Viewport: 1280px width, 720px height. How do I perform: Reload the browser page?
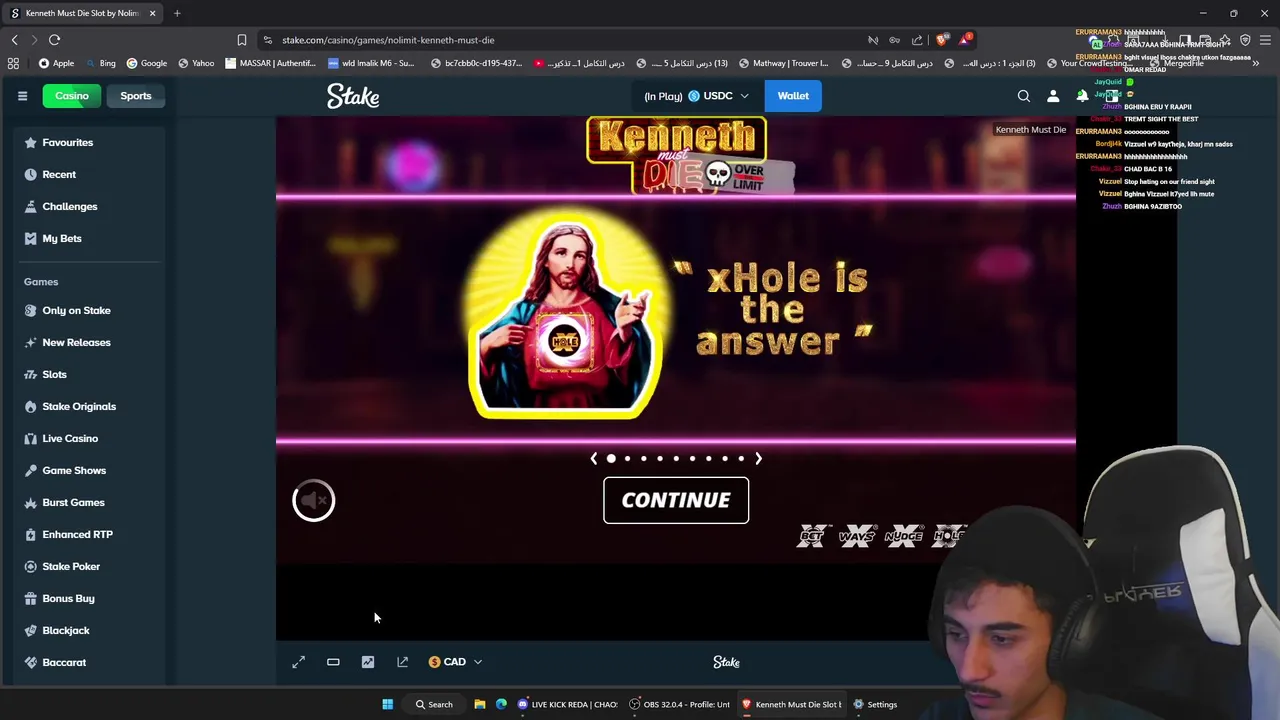(54, 40)
